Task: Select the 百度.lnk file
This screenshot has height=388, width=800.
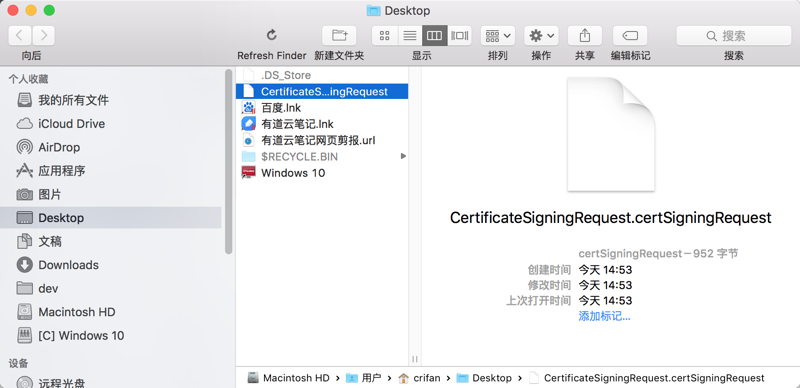Action: tap(322, 108)
